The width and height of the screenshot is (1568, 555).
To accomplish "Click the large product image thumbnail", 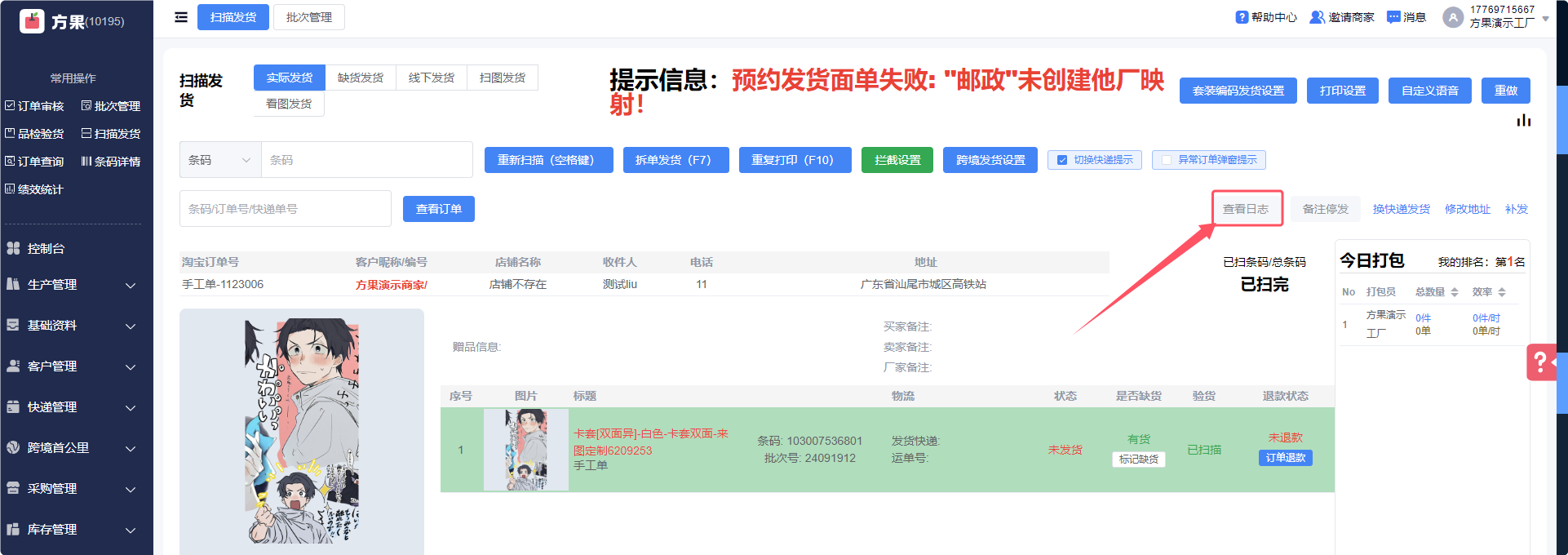I will pos(302,431).
